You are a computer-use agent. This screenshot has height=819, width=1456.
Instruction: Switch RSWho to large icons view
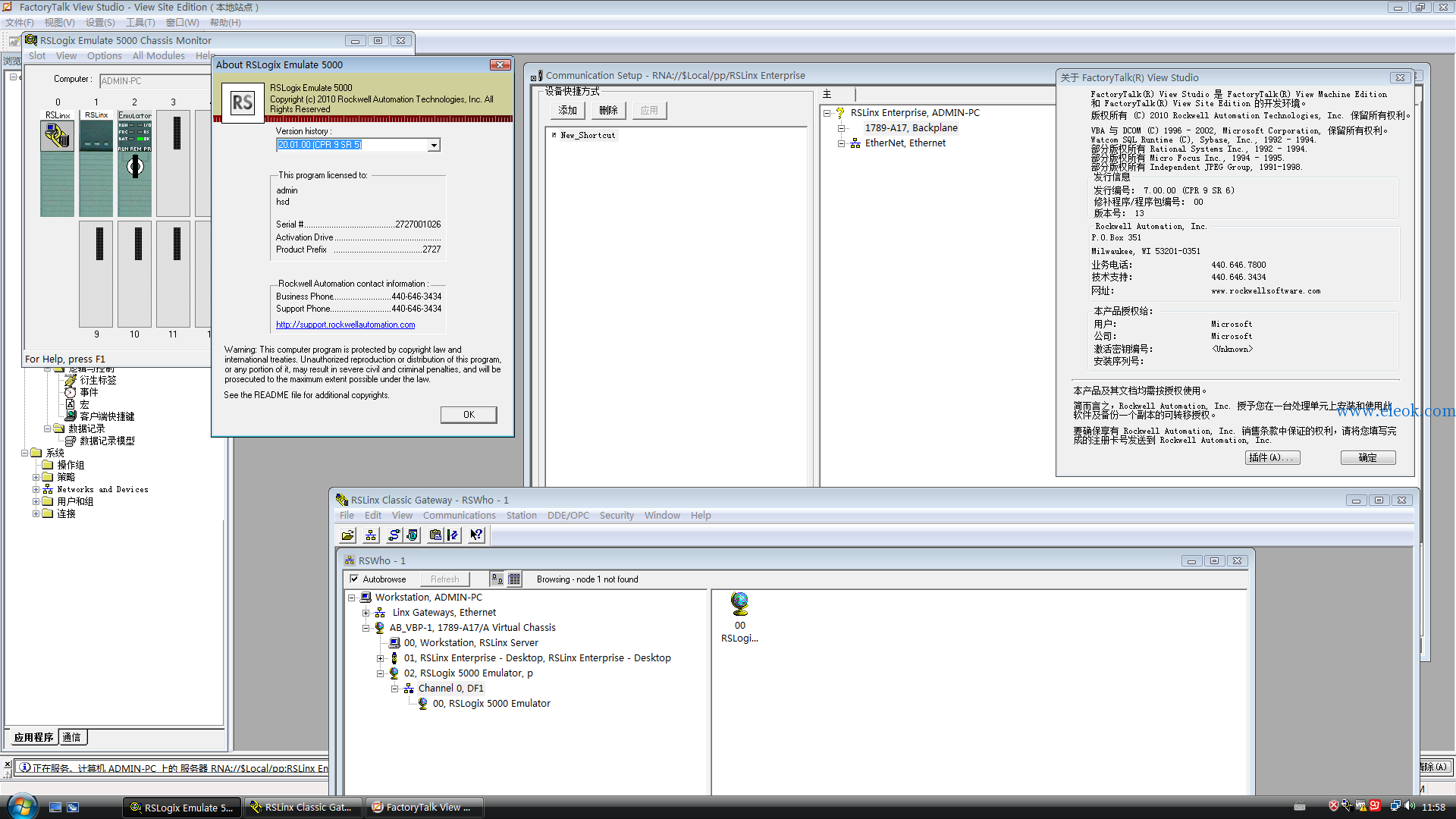click(x=497, y=579)
